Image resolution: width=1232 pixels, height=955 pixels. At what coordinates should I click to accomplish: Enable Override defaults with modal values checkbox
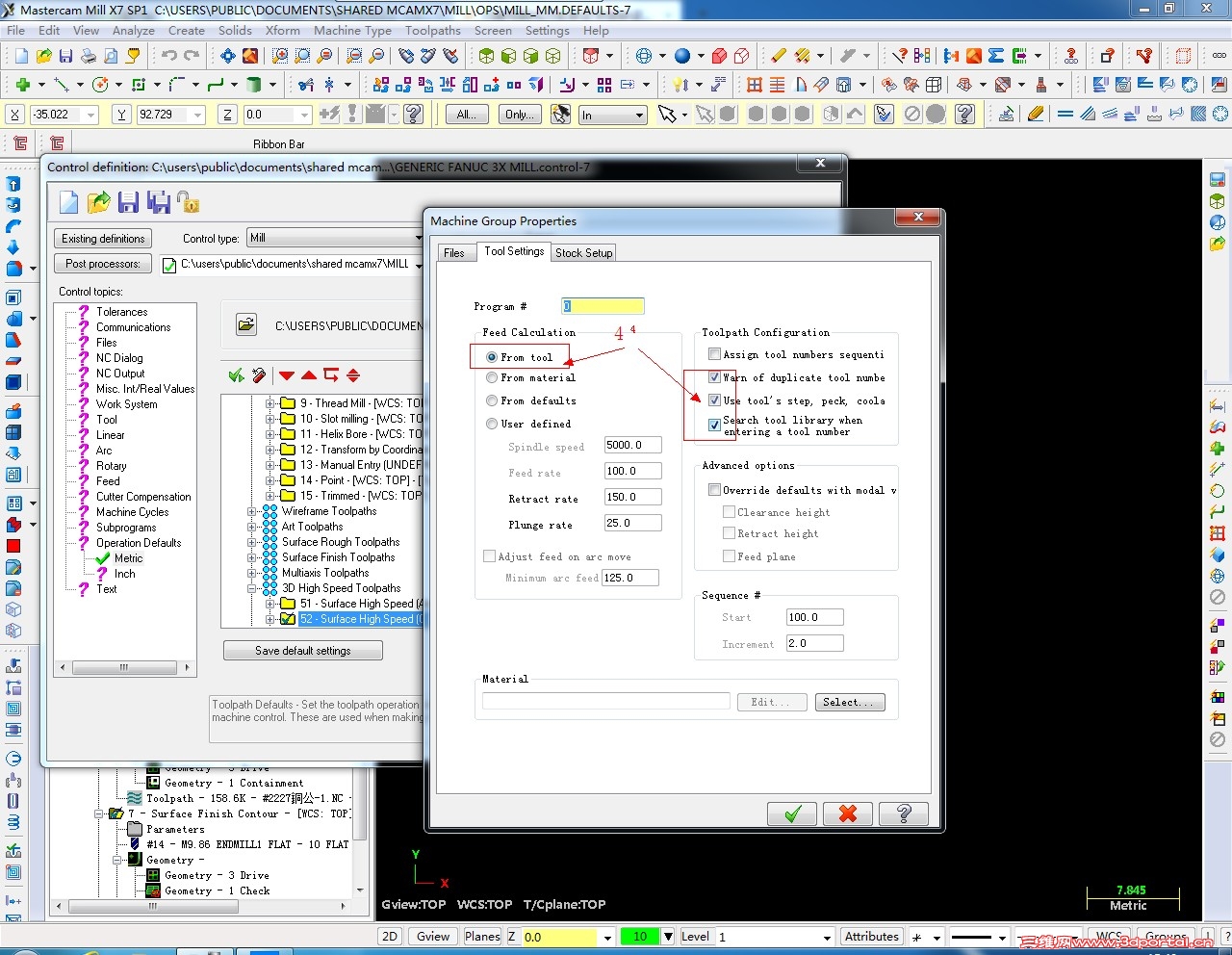(x=714, y=490)
